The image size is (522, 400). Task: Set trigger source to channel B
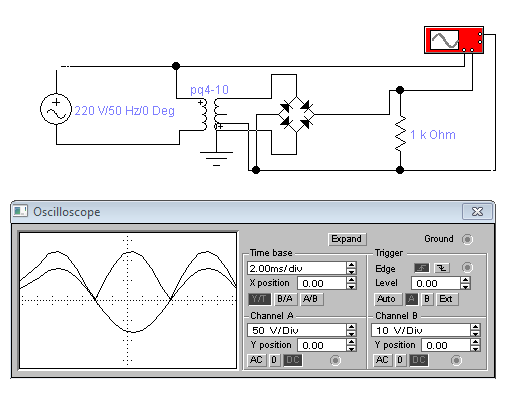427,299
